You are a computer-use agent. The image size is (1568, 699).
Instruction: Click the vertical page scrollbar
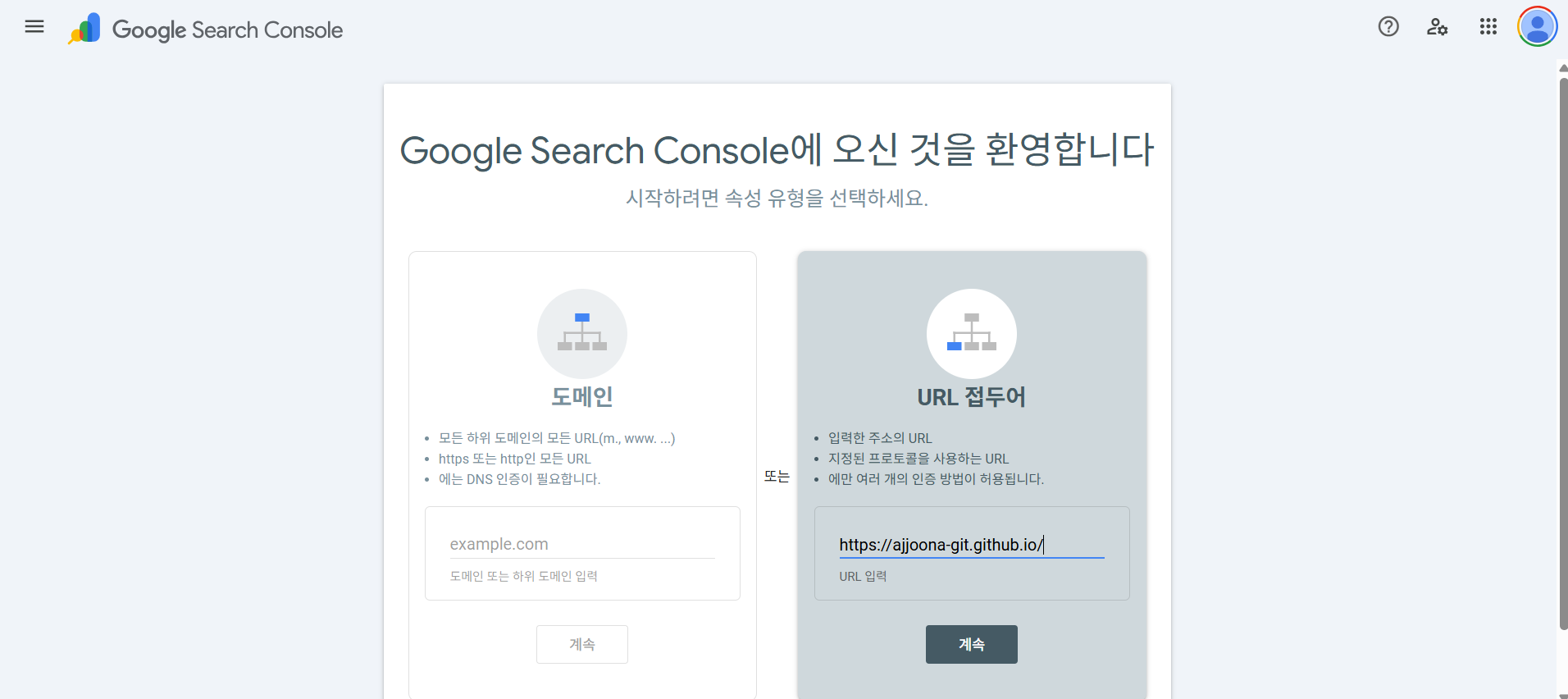tap(1563, 353)
